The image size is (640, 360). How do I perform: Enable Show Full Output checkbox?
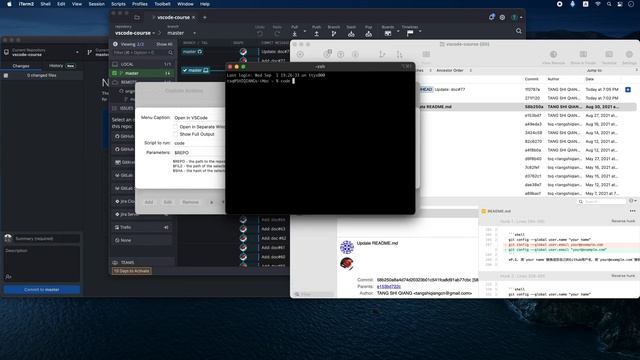176,134
